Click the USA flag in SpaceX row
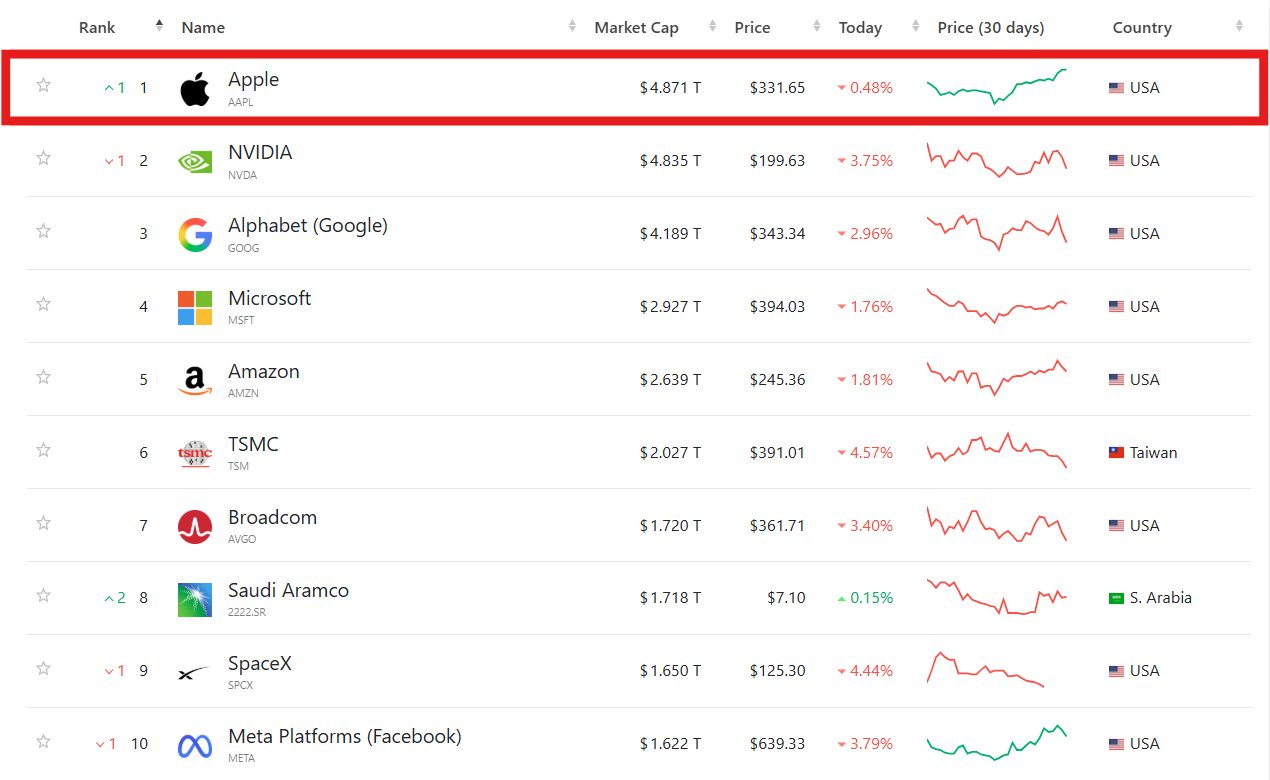This screenshot has width=1270, height=780. [1117, 671]
